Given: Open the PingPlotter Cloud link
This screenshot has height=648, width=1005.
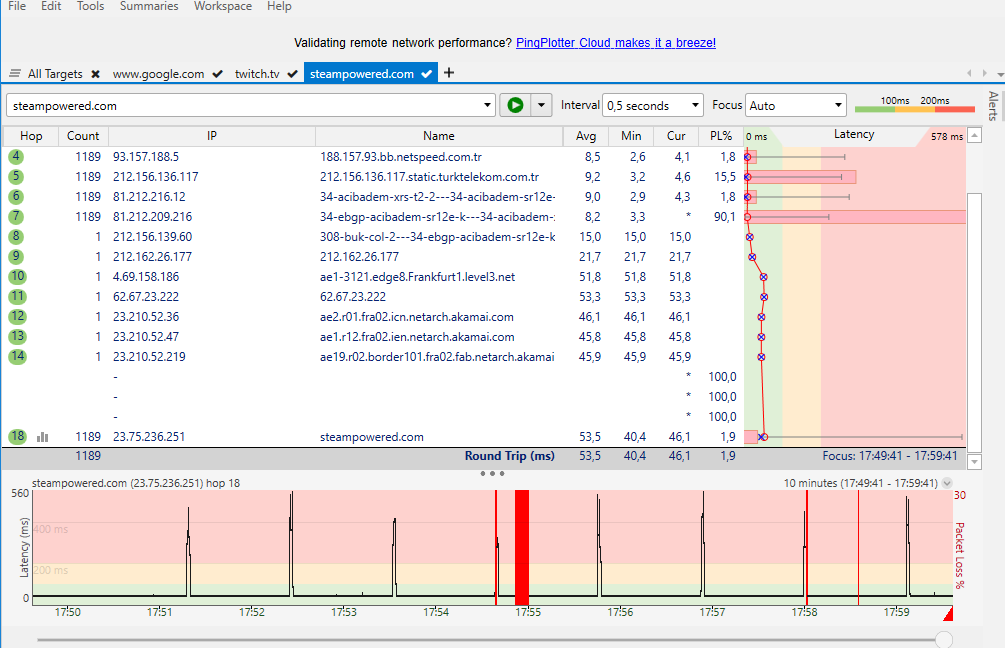Looking at the screenshot, I should tap(615, 43).
